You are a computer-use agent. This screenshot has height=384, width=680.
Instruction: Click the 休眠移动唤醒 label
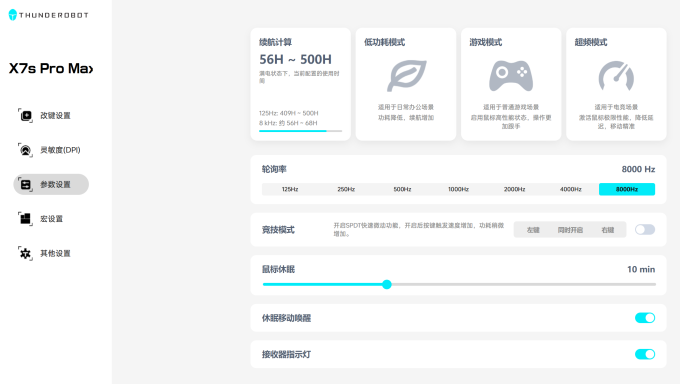[286, 318]
